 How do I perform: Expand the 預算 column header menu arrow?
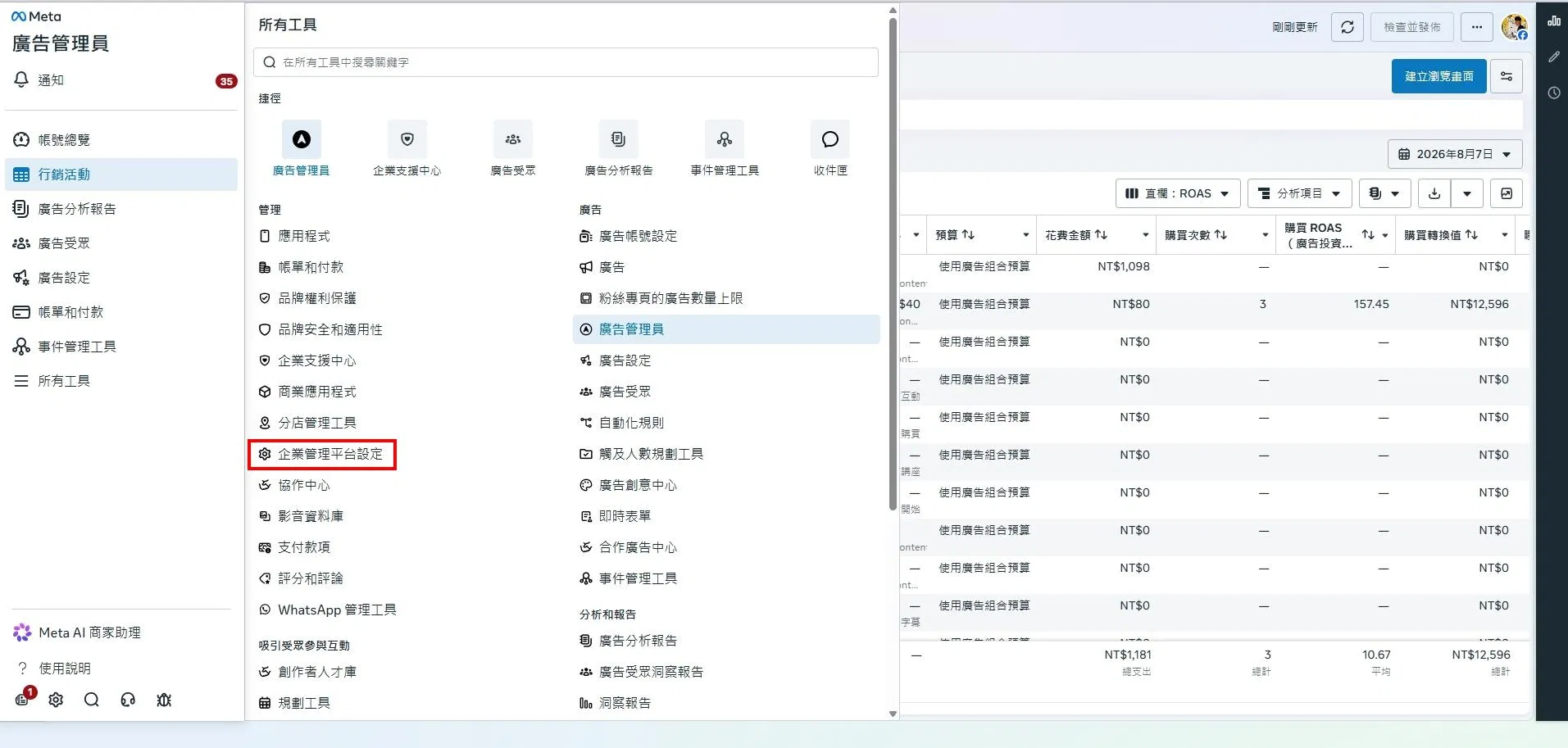click(x=1025, y=235)
